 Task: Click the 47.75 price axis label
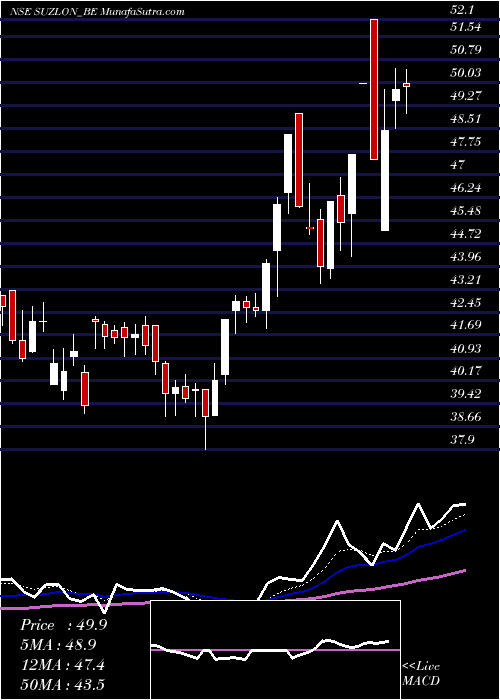[x=466, y=142]
